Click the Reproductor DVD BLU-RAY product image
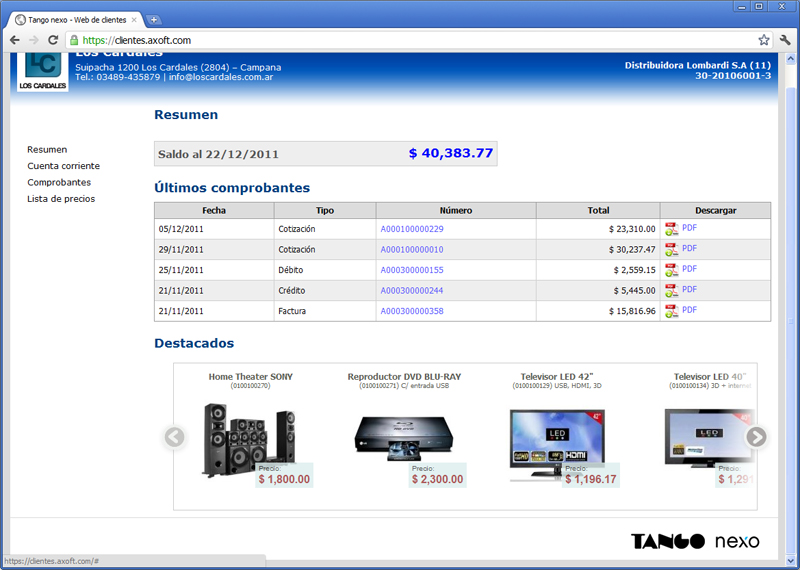This screenshot has height=570, width=800. point(404,439)
